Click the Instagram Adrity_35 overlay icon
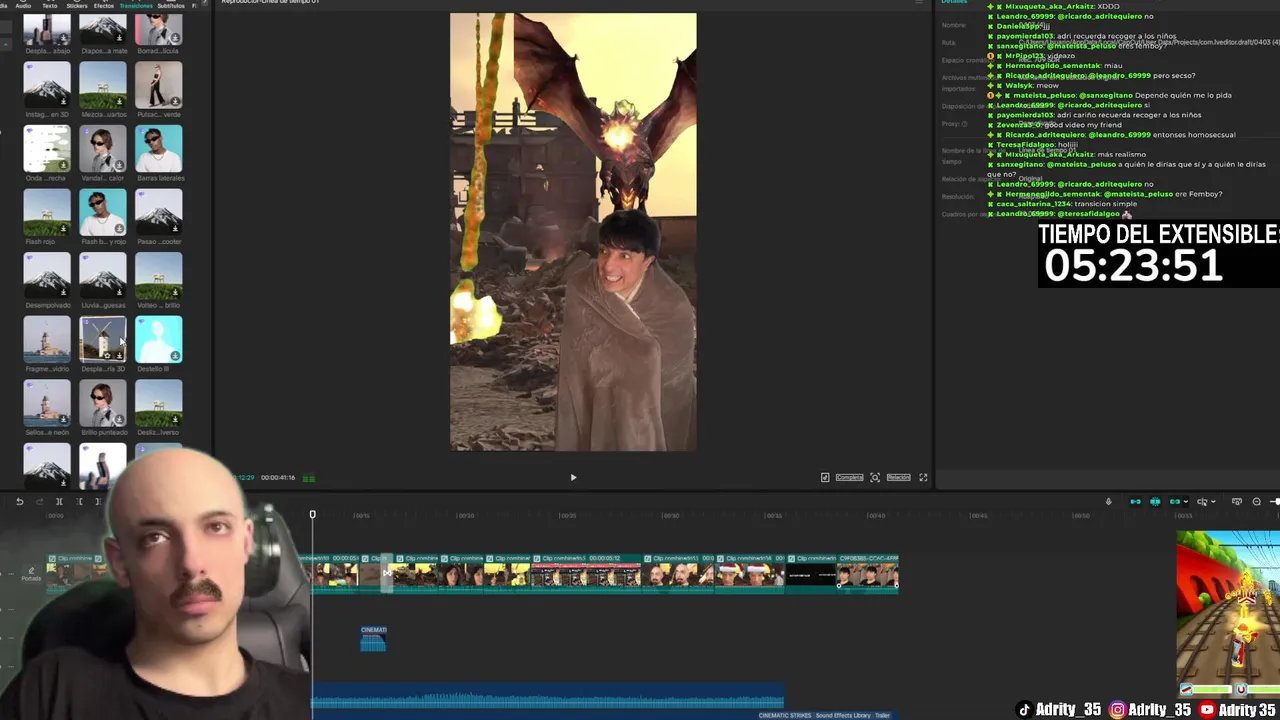This screenshot has height=720, width=1280. 1118,710
